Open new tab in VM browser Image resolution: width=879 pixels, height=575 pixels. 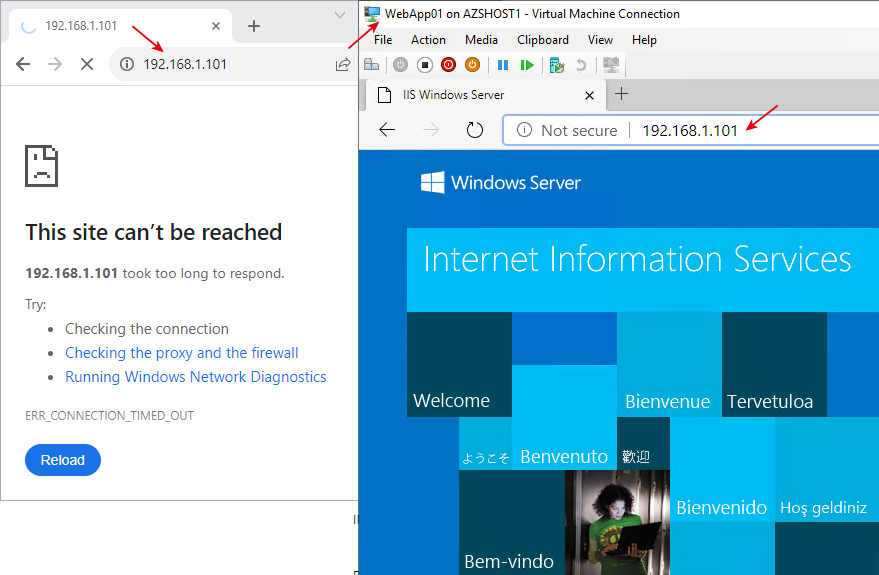pos(621,94)
